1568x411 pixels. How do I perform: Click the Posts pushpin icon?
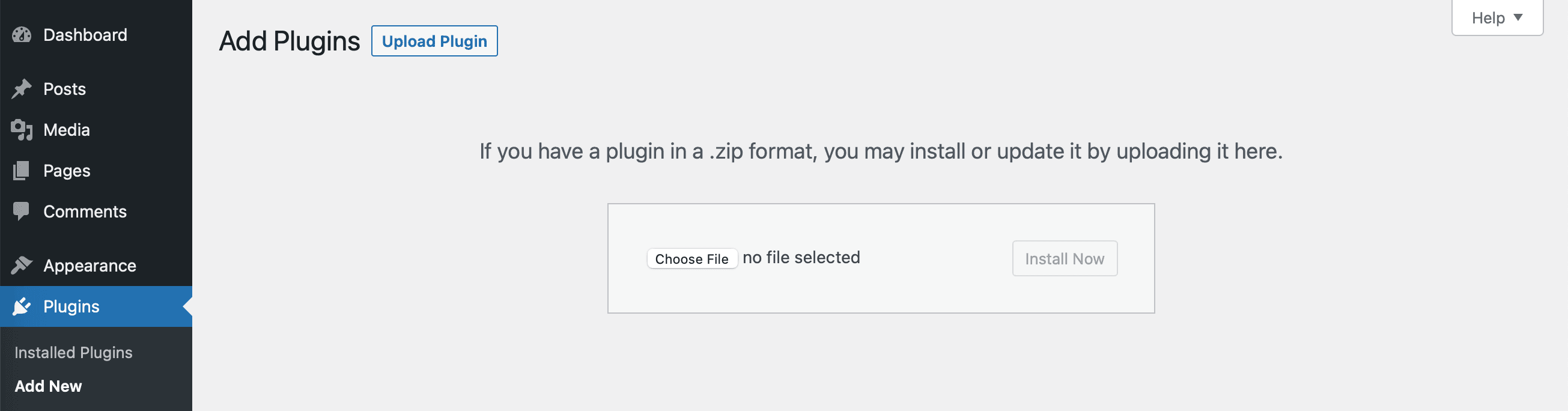(x=21, y=89)
